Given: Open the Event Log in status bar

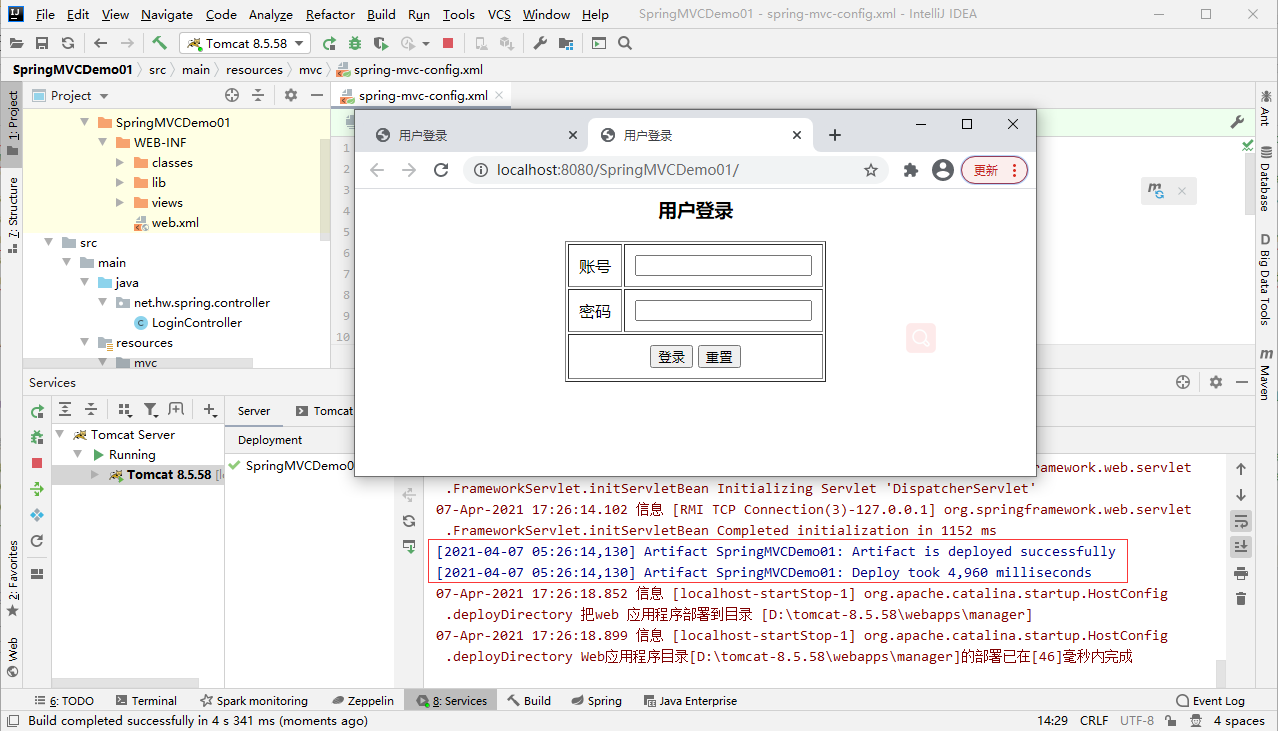Looking at the screenshot, I should [1210, 701].
